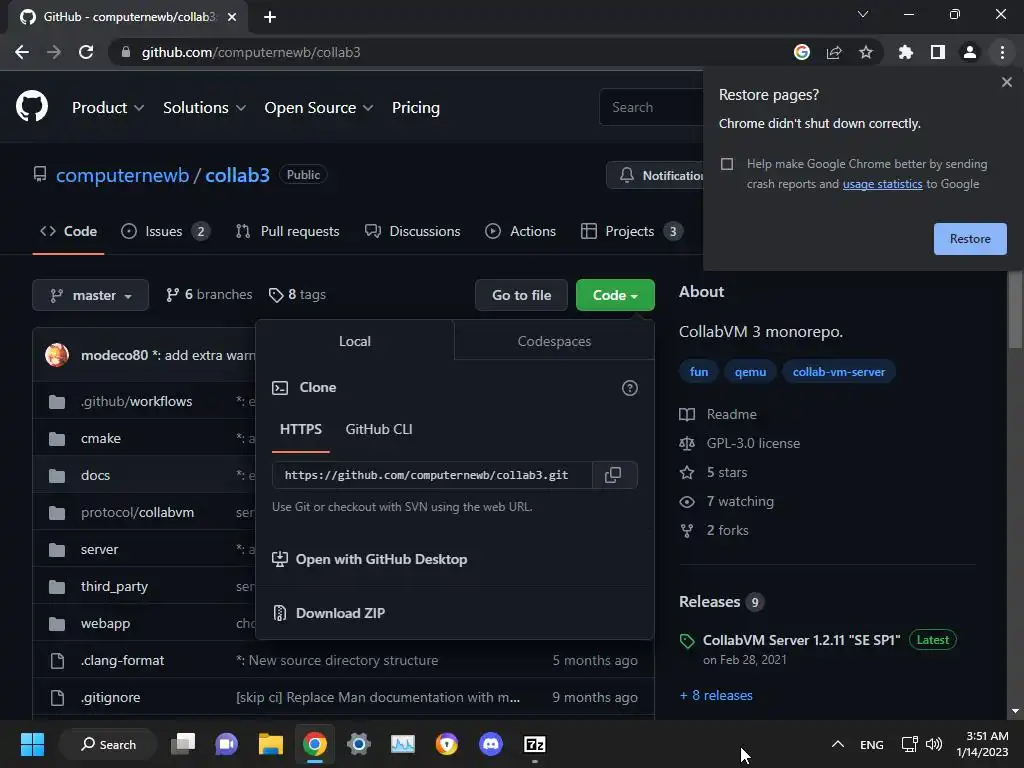This screenshot has height=768, width=1024.
Task: Close the Restore pages popup
Action: click(x=1006, y=82)
